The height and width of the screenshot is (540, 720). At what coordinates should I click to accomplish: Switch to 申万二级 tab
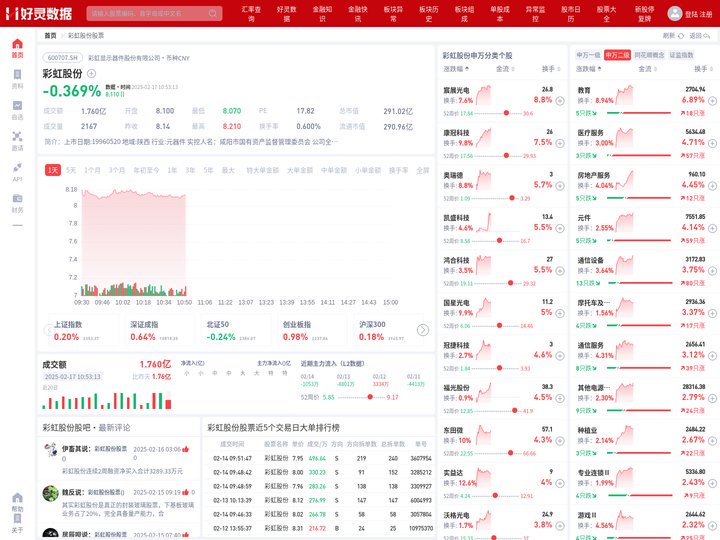(617, 55)
